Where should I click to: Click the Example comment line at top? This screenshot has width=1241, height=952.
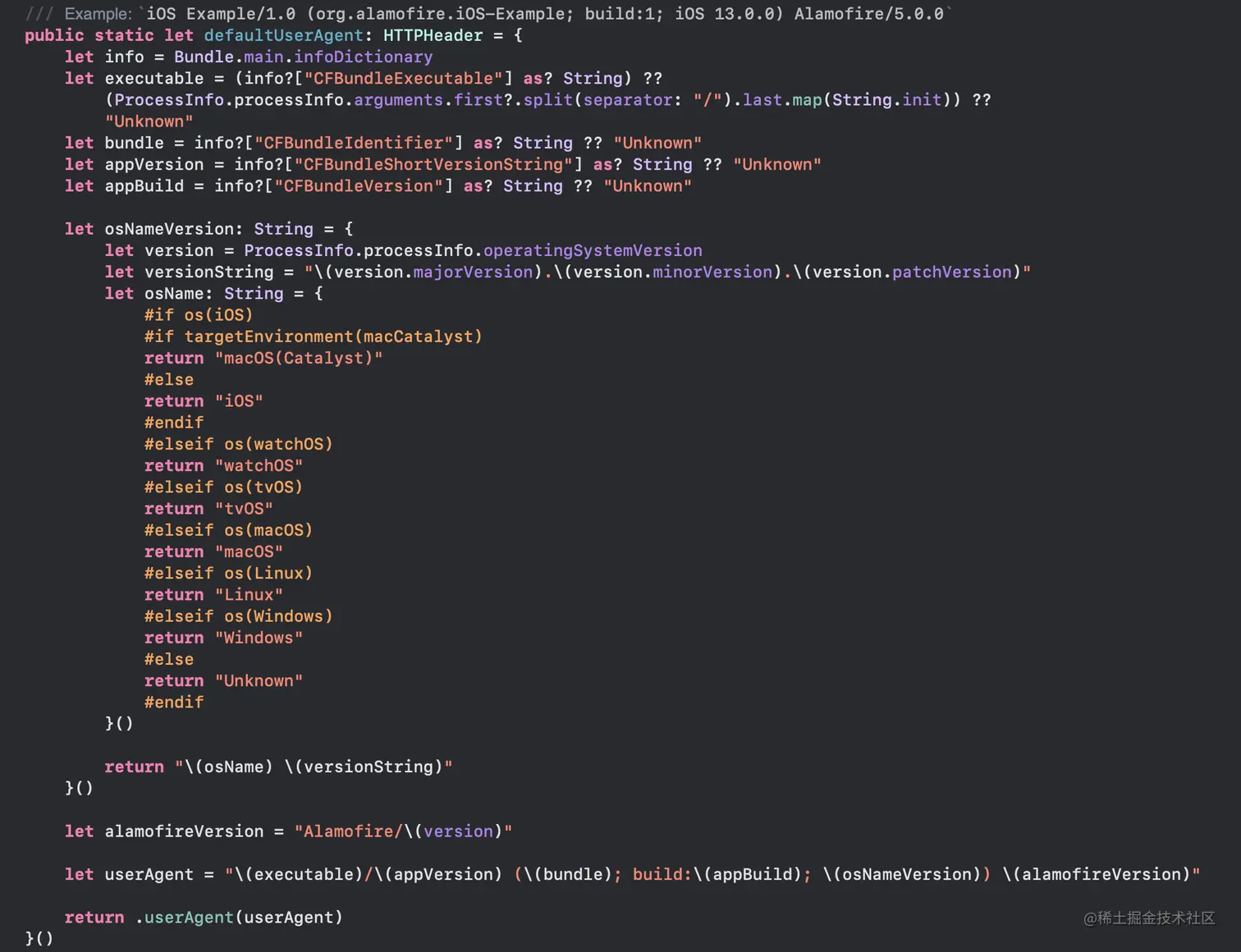coord(489,14)
